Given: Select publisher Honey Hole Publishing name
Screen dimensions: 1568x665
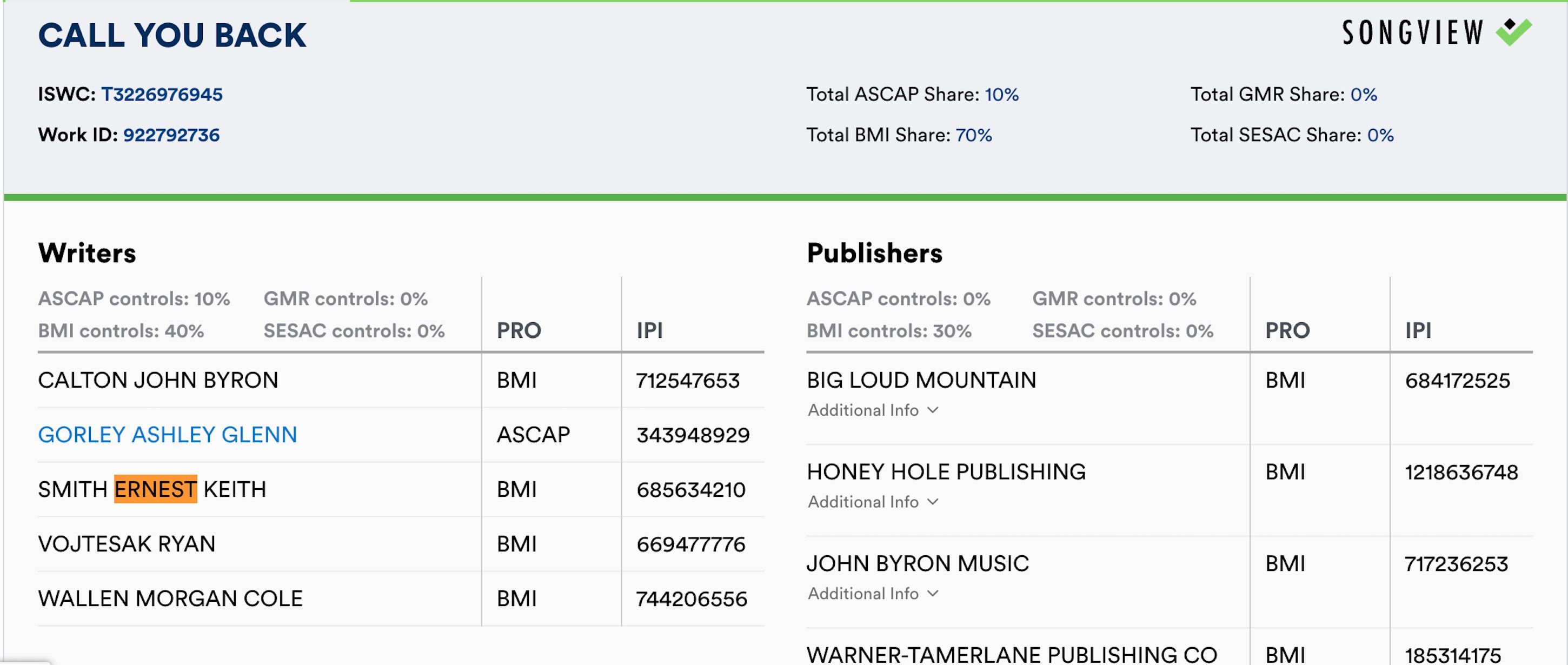Looking at the screenshot, I should click(946, 472).
